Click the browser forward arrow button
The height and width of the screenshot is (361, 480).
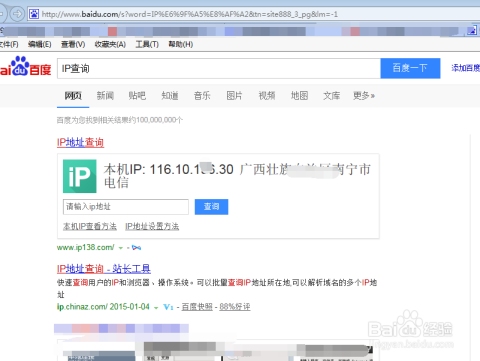(x=17, y=14)
